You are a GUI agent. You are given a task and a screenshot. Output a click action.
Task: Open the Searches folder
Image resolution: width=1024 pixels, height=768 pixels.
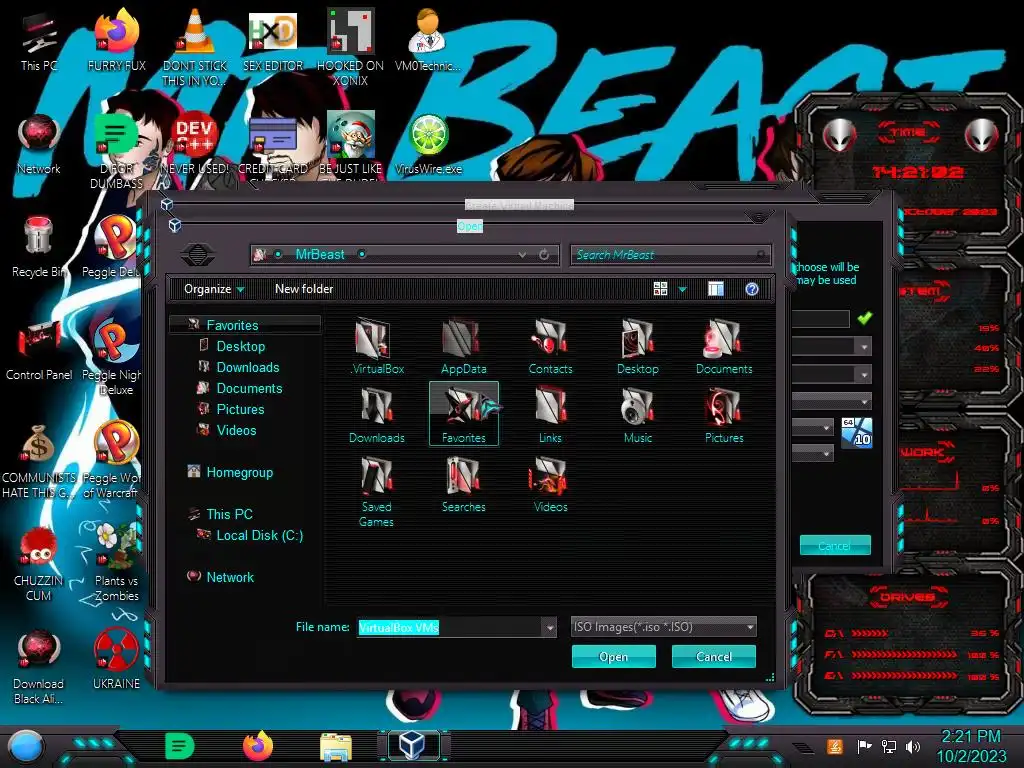pos(463,484)
